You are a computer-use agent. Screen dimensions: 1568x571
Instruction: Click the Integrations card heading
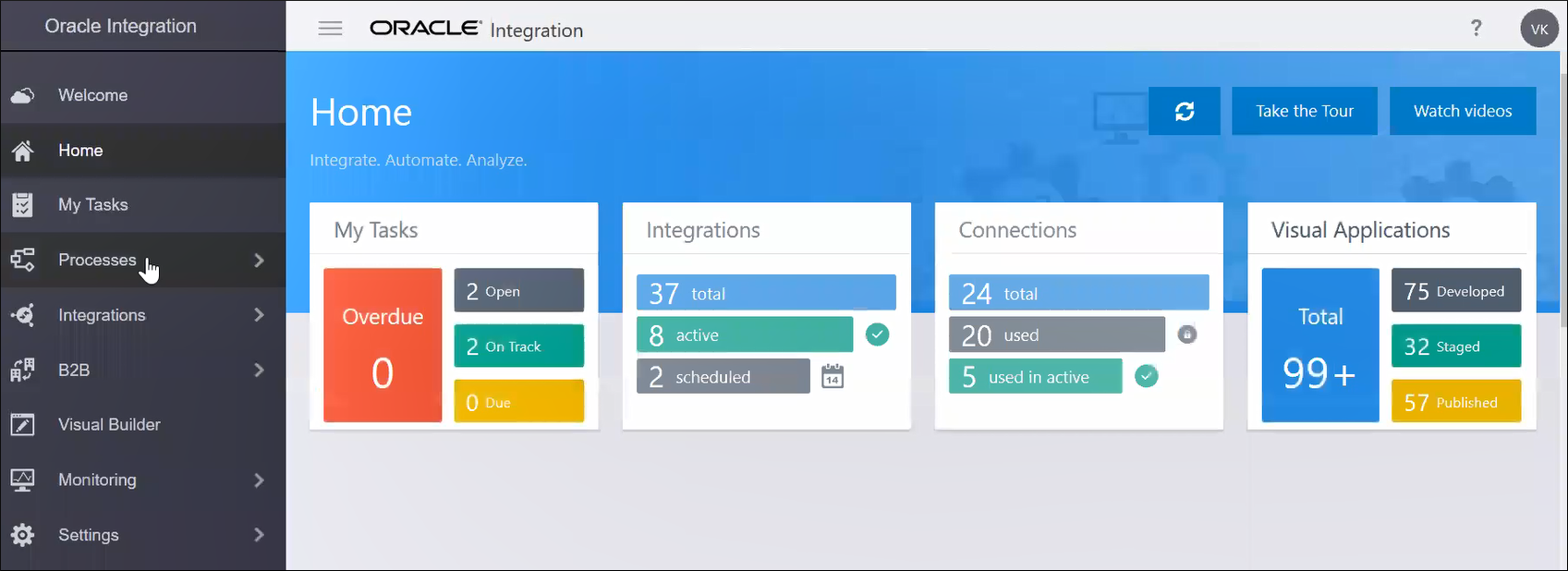[703, 230]
